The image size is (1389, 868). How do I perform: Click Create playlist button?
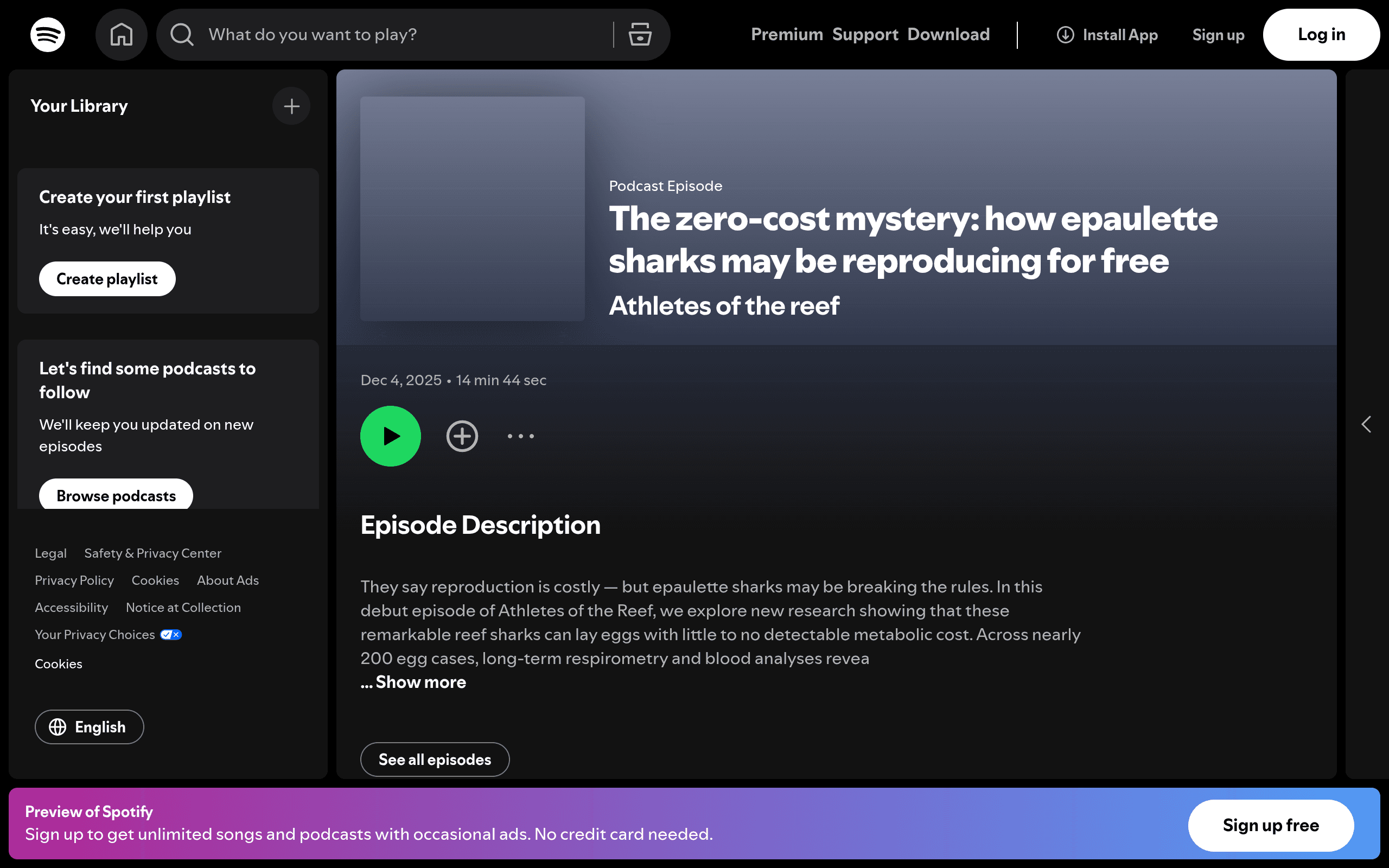point(107,279)
